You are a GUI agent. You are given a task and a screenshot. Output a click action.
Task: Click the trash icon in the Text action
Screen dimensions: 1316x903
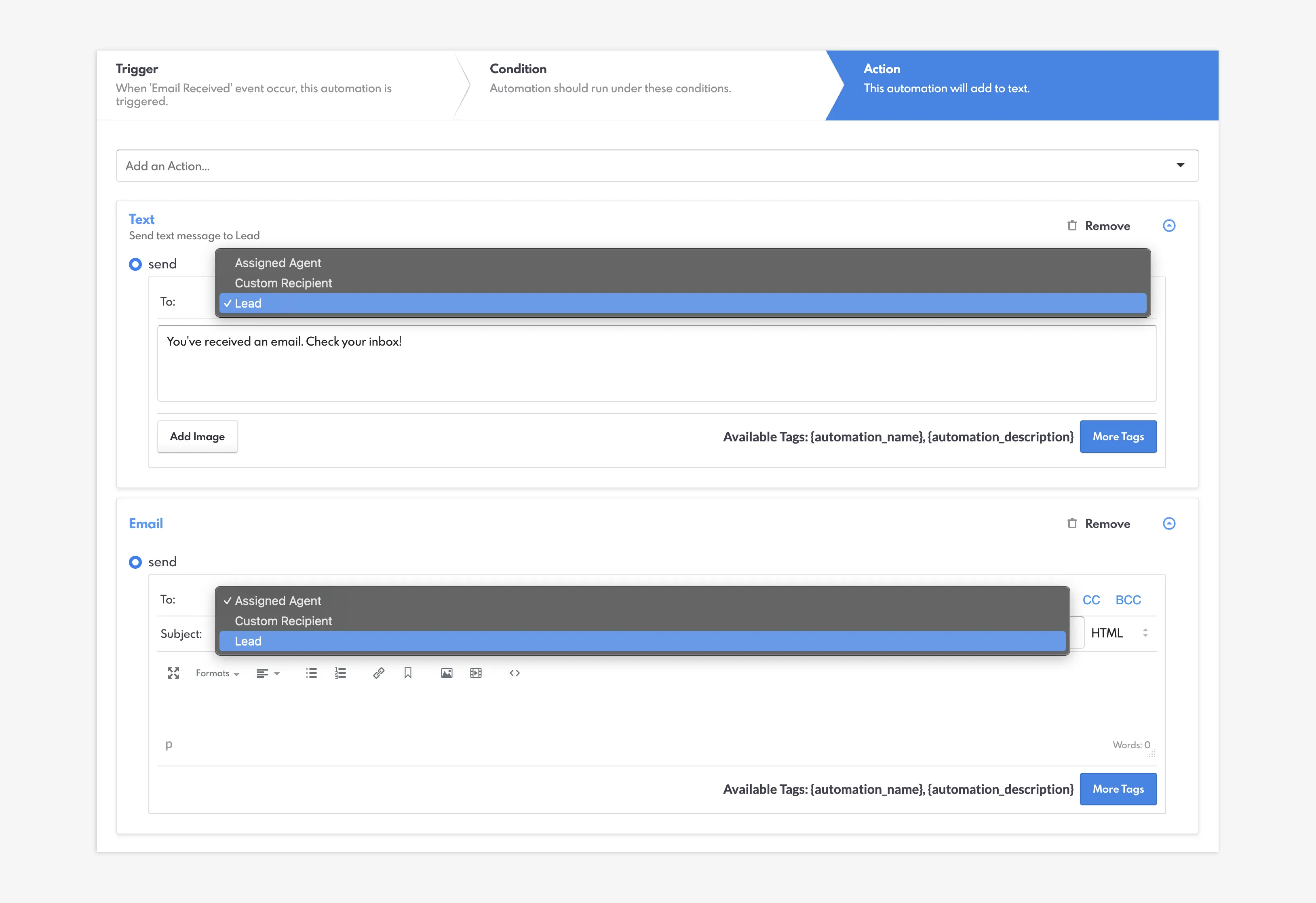pos(1072,225)
